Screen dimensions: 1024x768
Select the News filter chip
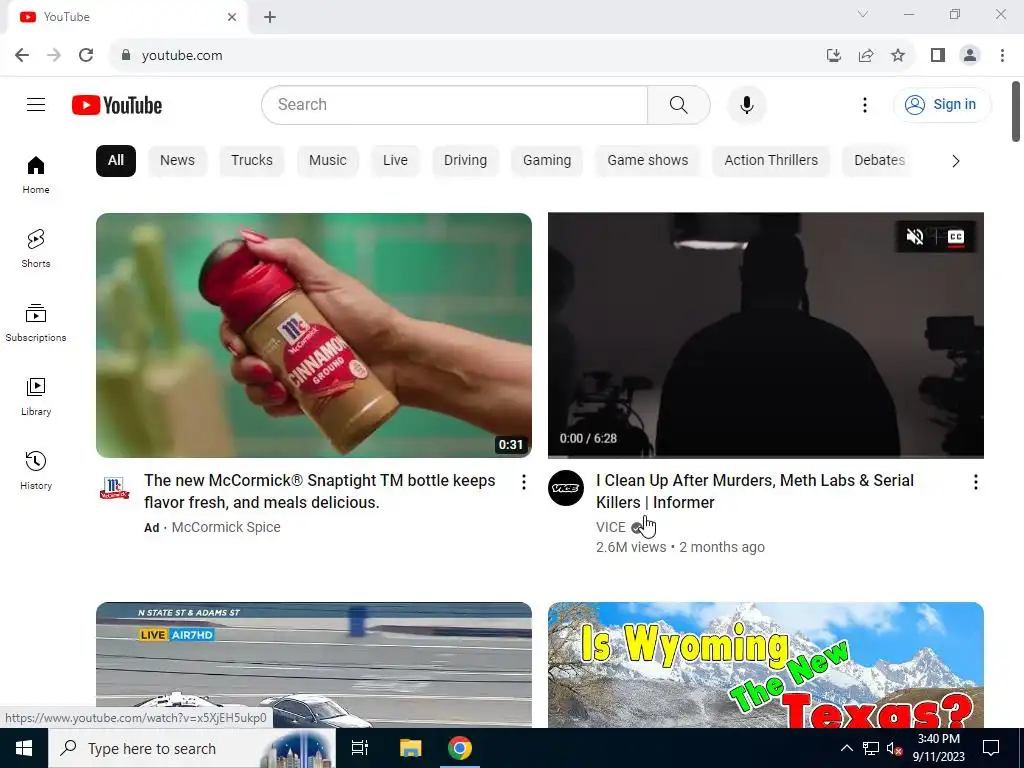click(x=177, y=161)
